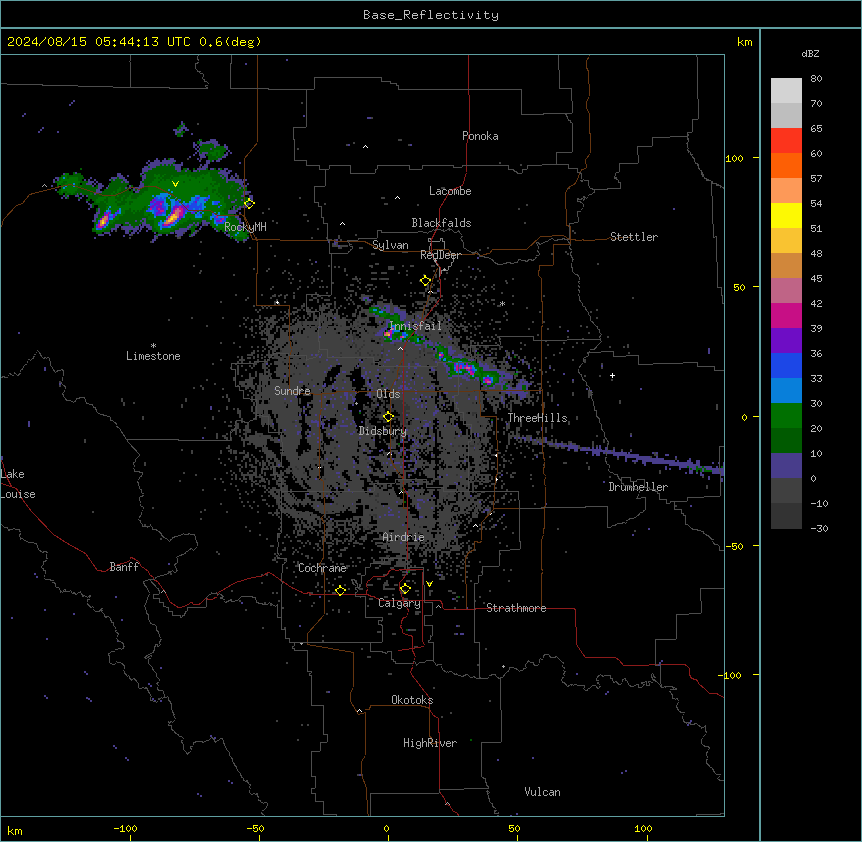Click the Stettler city label

(x=634, y=237)
